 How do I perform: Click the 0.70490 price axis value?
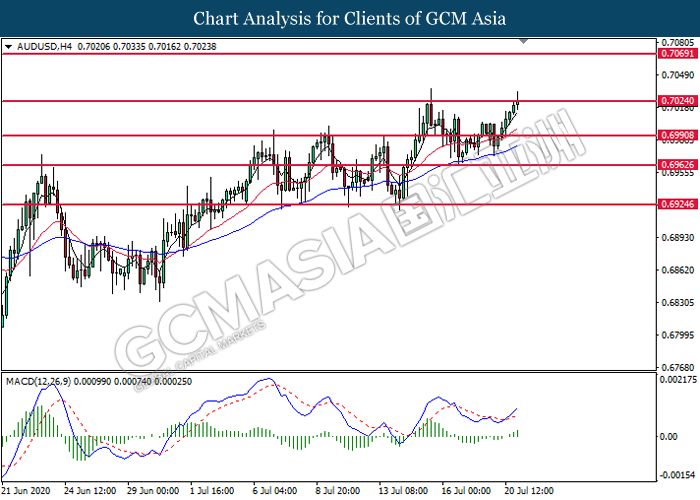[x=678, y=75]
